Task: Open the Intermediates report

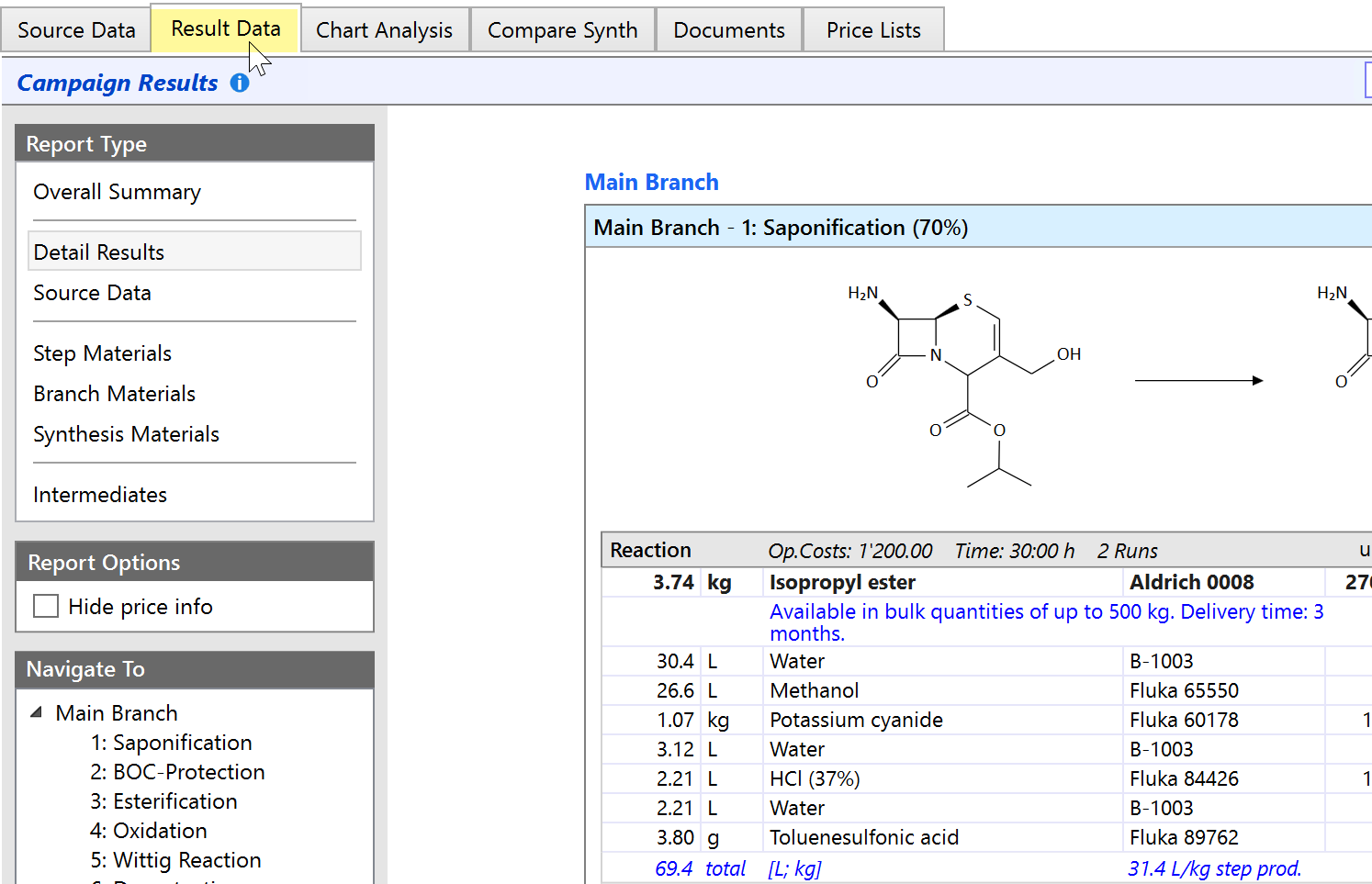Action: click(x=100, y=495)
